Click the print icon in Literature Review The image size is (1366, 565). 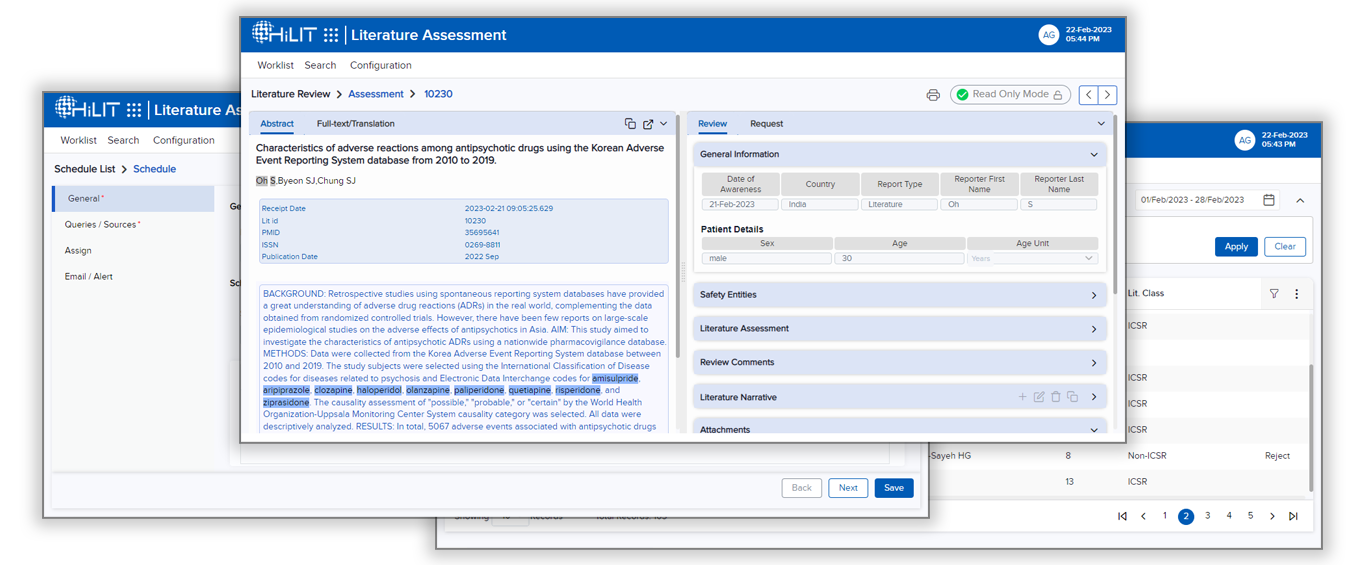point(933,95)
